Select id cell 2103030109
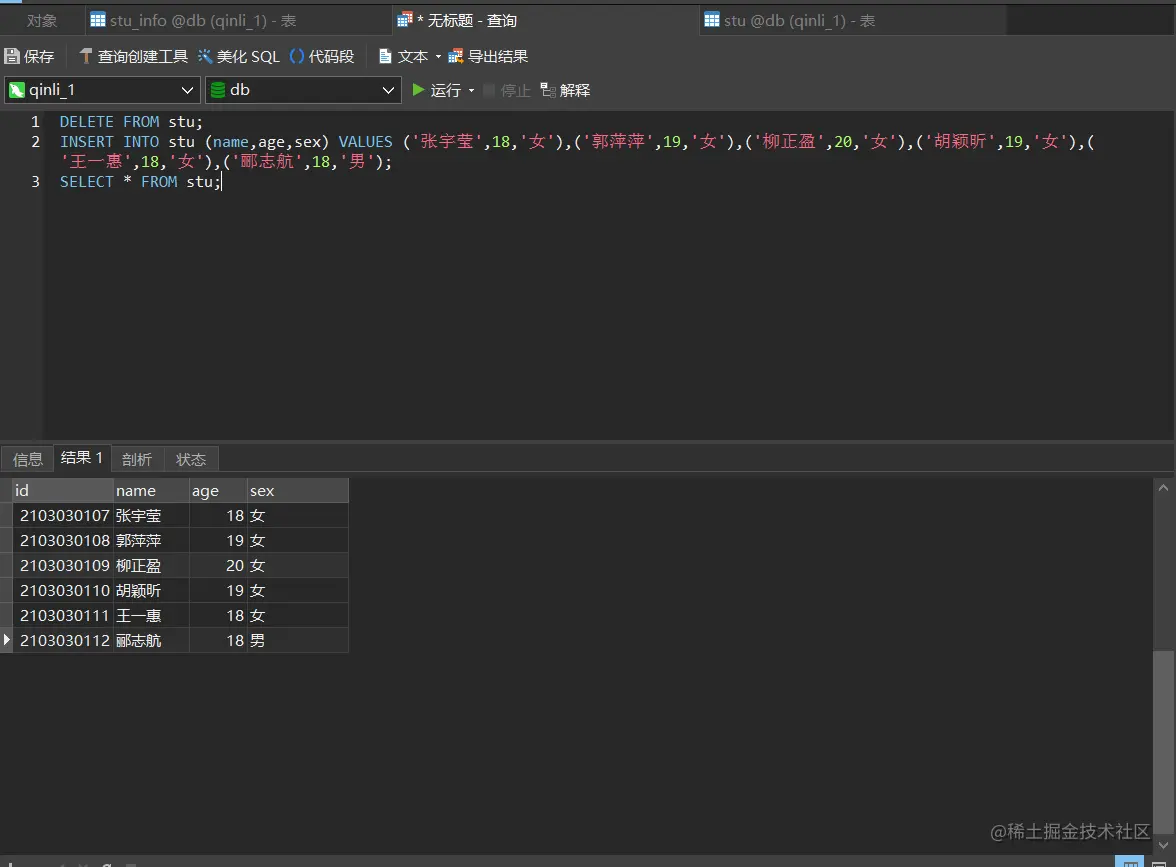The height and width of the screenshot is (867, 1176). pyautogui.click(x=64, y=566)
